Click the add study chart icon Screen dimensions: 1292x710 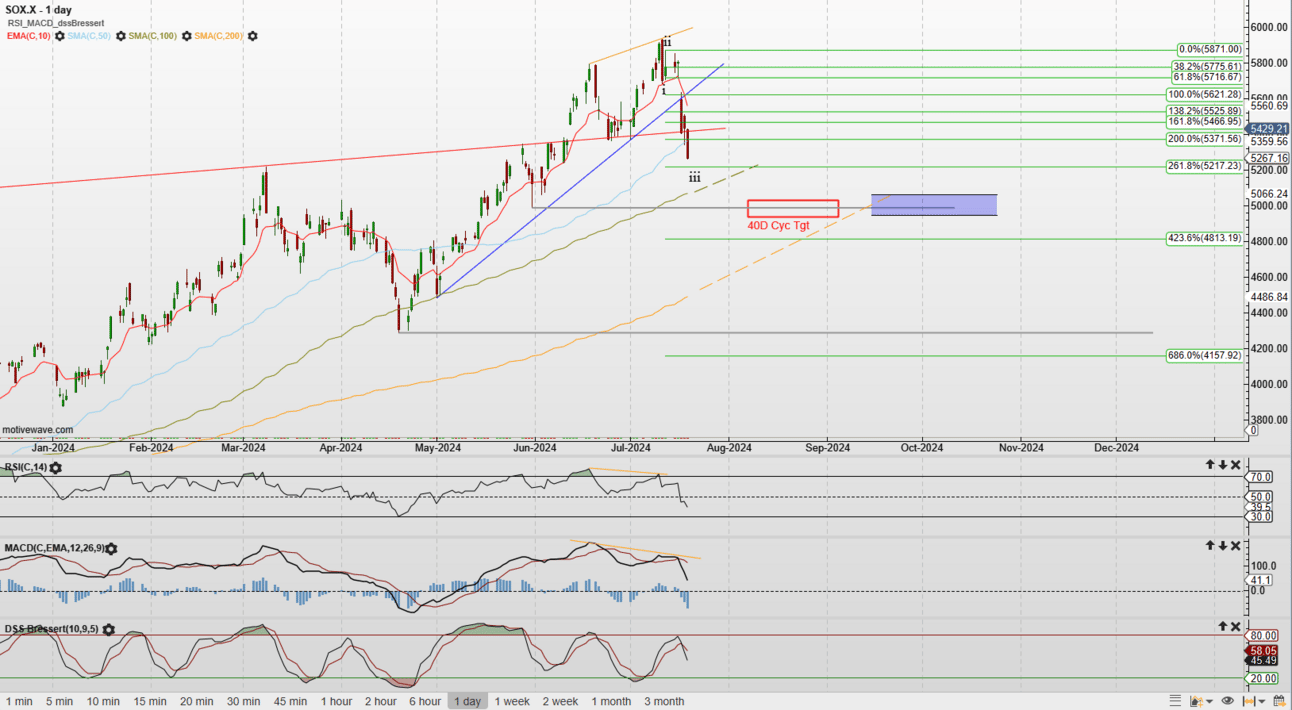point(1197,701)
